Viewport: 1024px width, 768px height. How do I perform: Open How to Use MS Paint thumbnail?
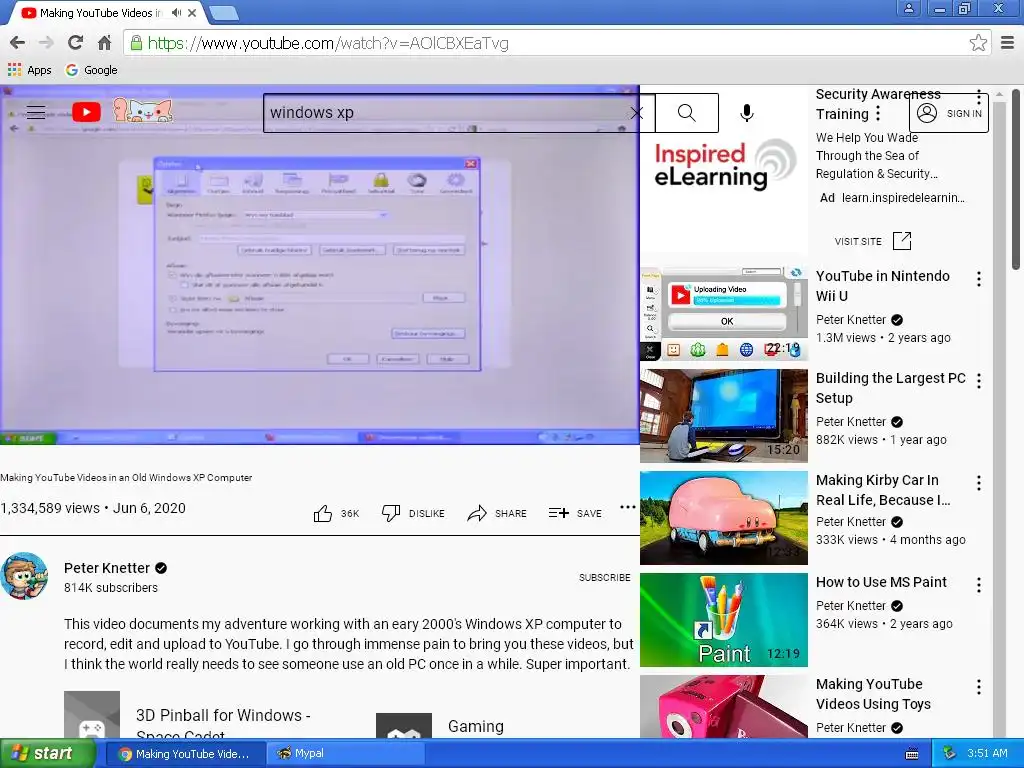click(x=724, y=620)
